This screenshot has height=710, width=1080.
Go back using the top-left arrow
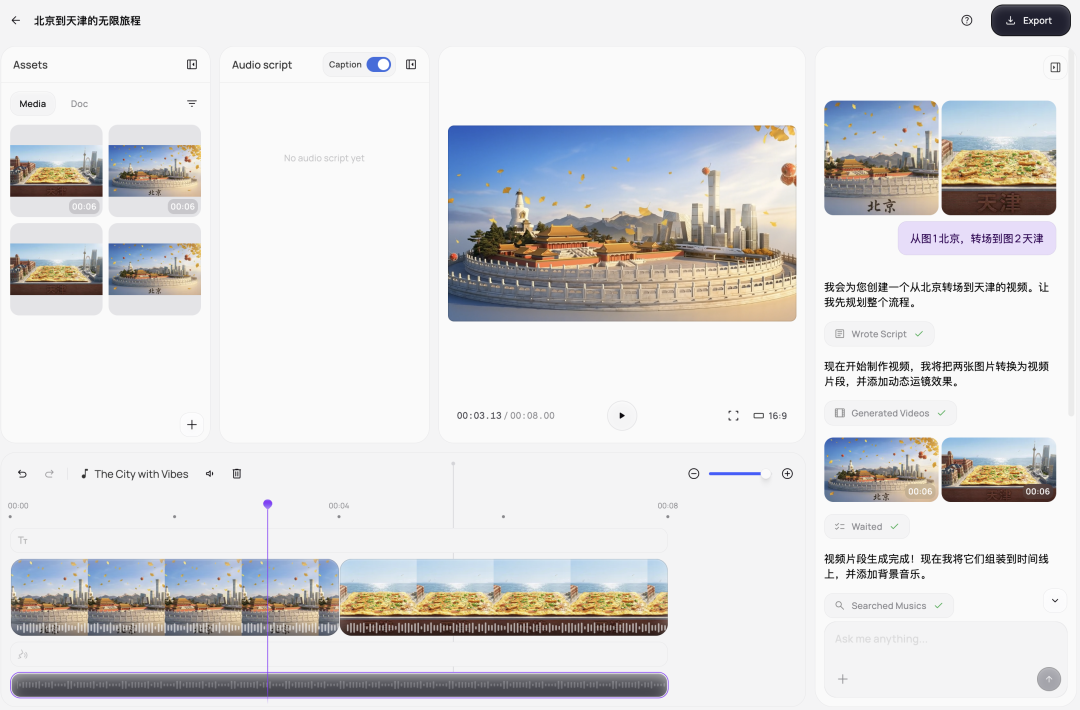click(x=16, y=21)
